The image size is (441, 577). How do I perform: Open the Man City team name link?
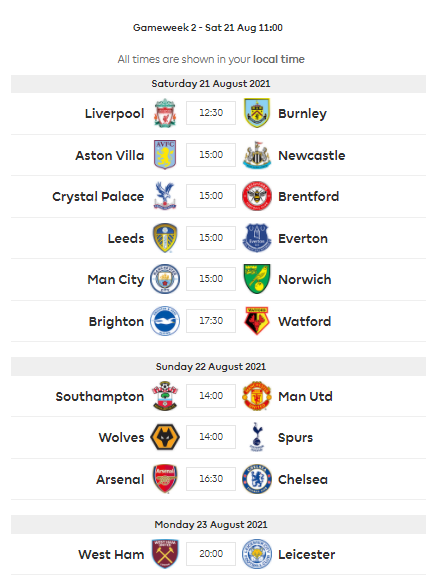(116, 280)
